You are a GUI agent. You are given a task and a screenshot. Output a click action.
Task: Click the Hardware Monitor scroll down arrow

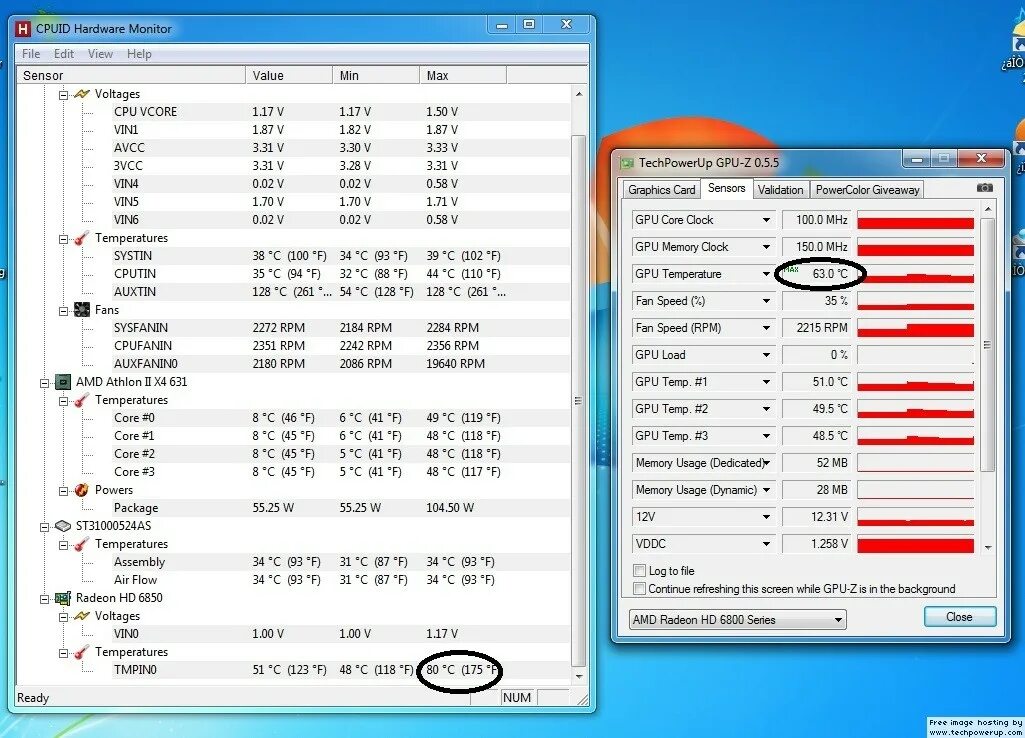point(579,677)
